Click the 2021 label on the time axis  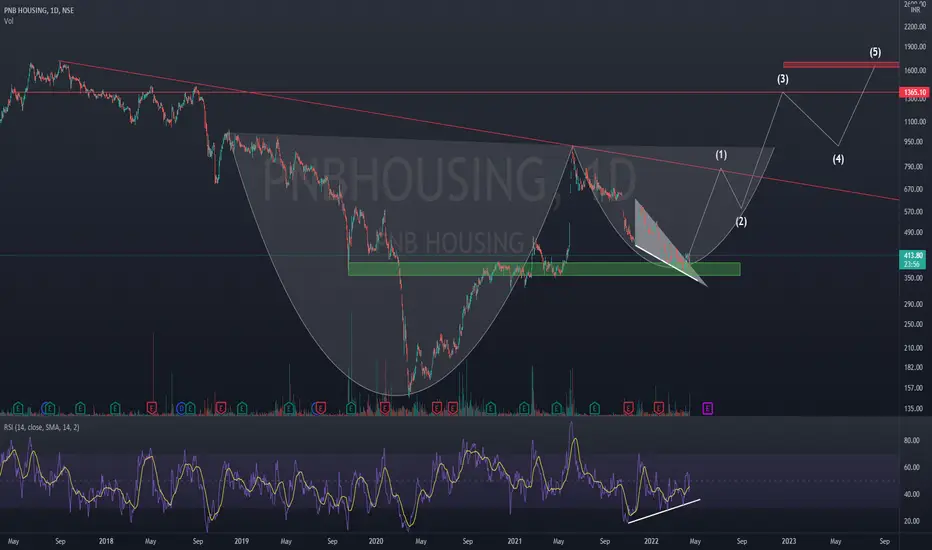click(515, 541)
